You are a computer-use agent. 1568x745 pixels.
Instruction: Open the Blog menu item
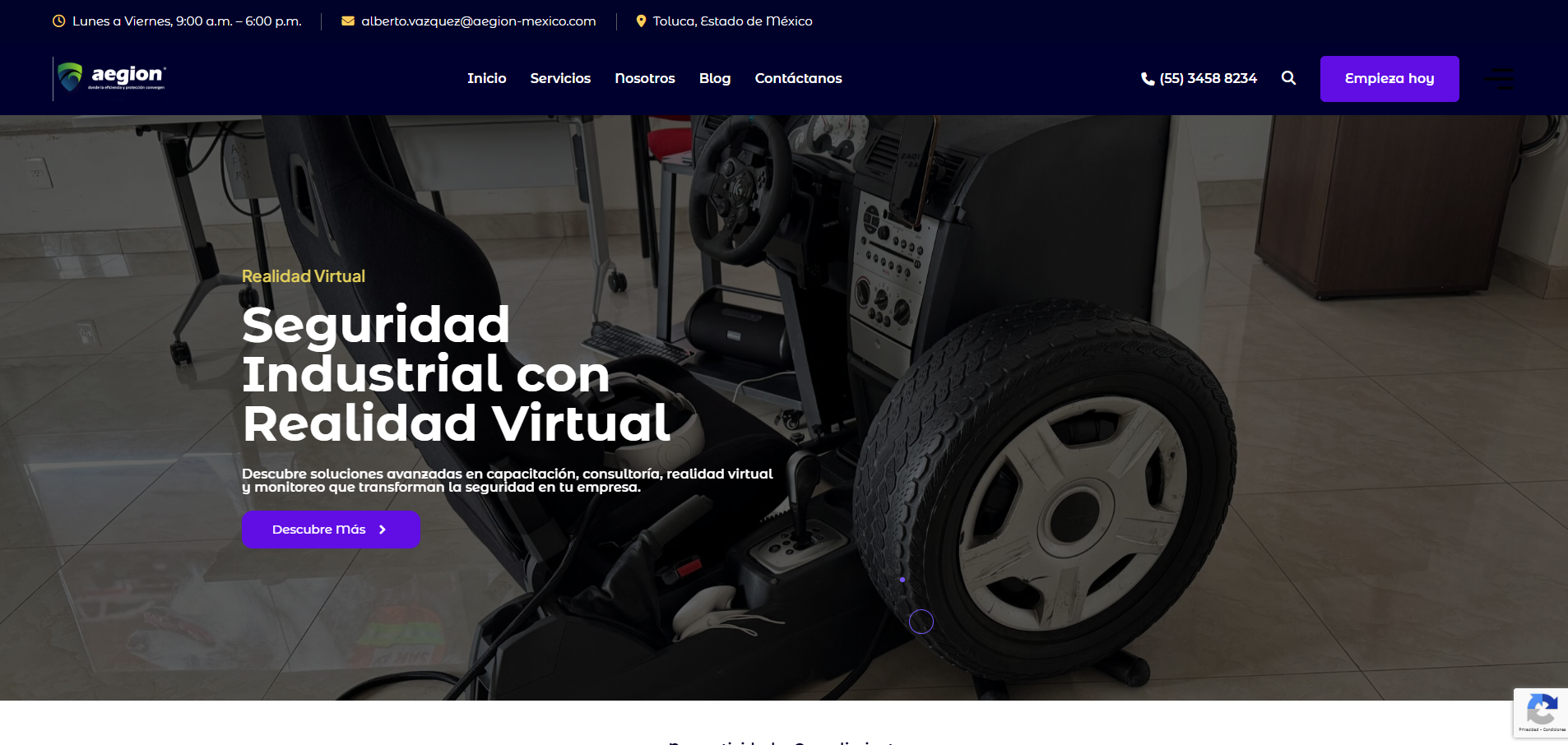point(715,78)
